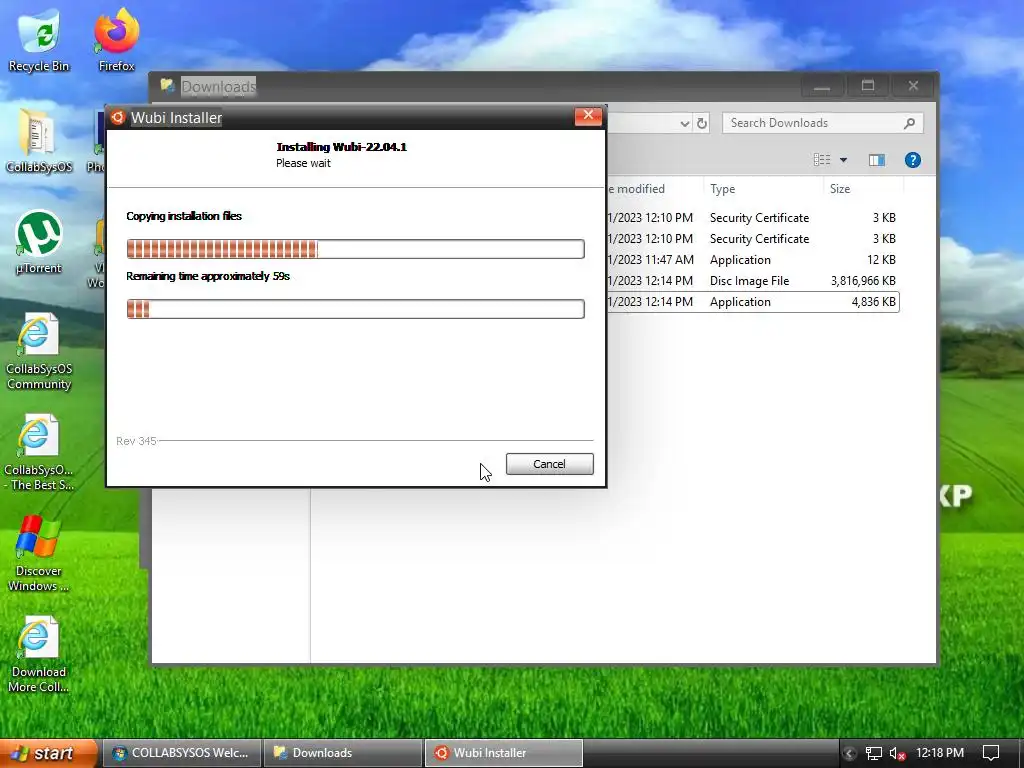Viewport: 1024px width, 768px height.
Task: Open network tray icon
Action: pyautogui.click(x=873, y=754)
